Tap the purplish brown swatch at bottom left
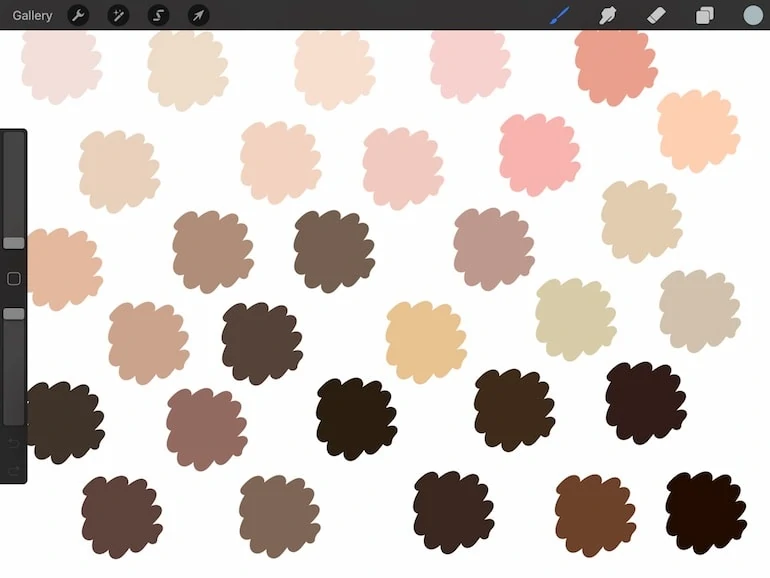Screen dimensions: 770x578 122,517
